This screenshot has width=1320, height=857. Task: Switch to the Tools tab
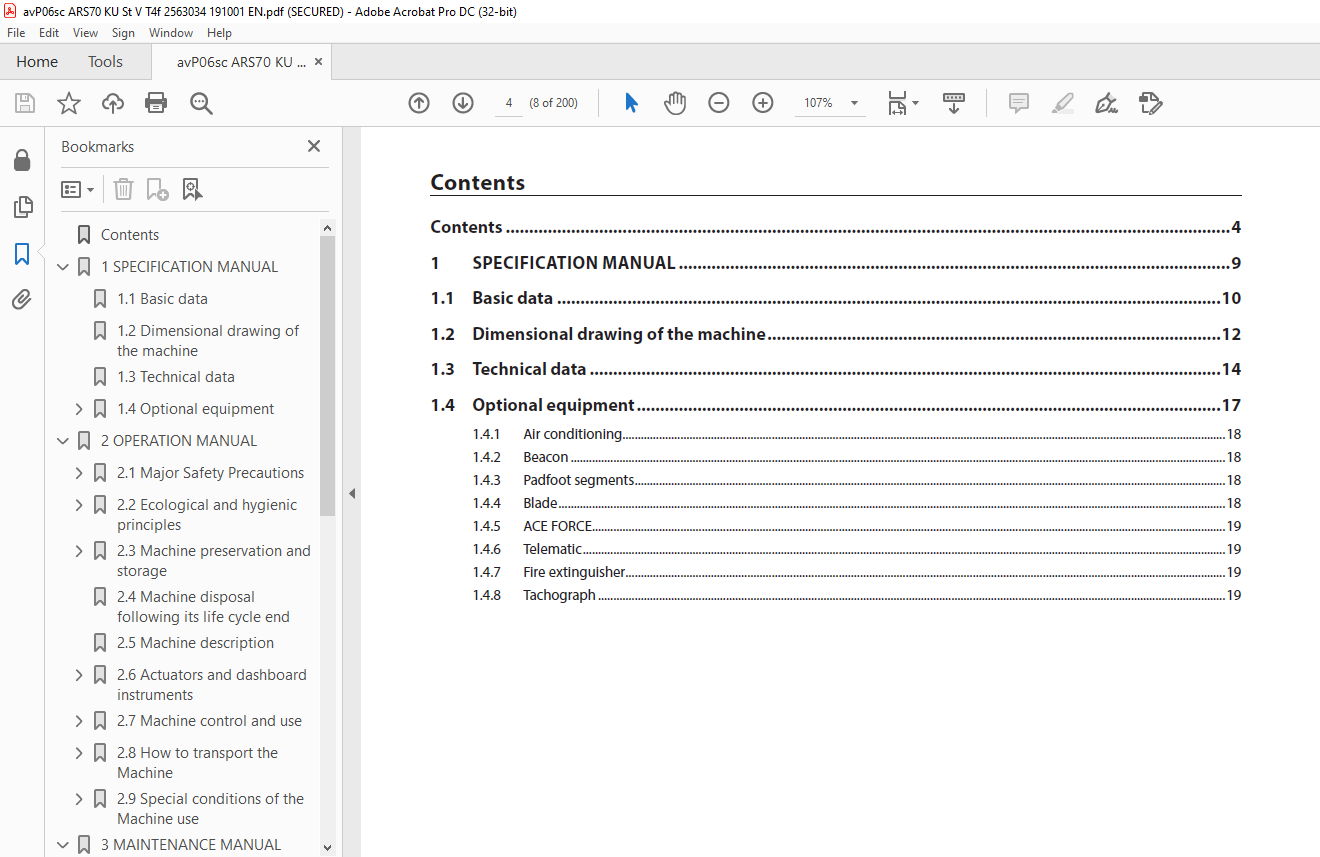click(x=105, y=62)
